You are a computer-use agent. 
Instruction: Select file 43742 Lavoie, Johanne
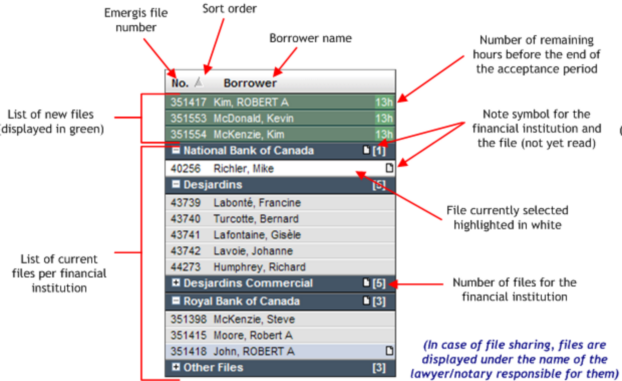coord(280,251)
